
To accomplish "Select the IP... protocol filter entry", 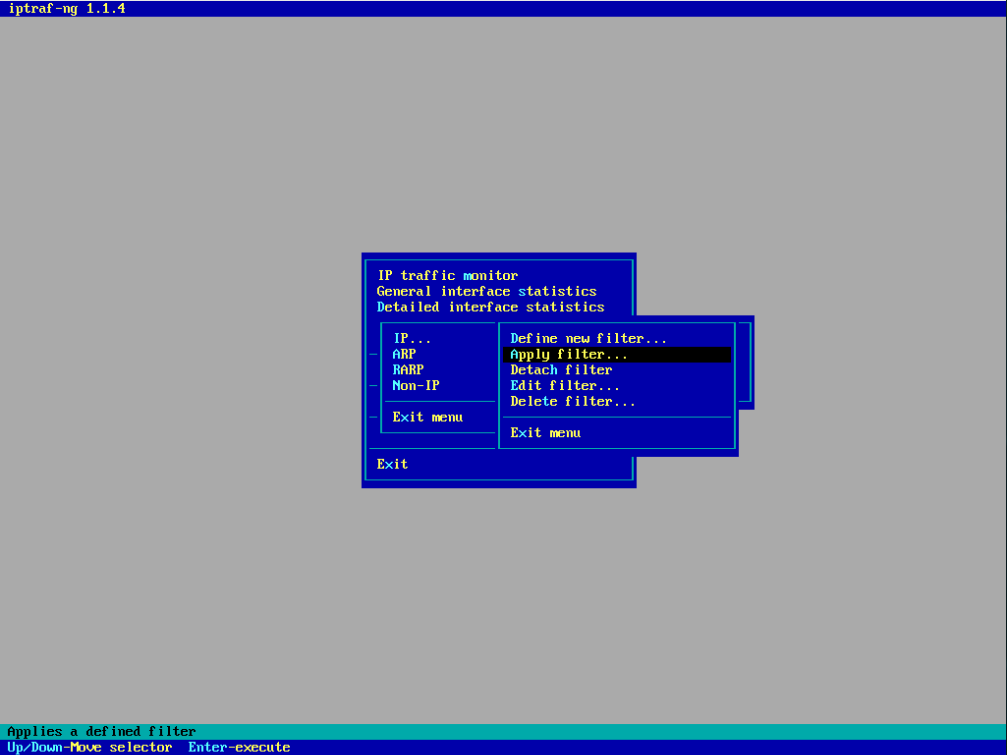I will (x=412, y=339).
